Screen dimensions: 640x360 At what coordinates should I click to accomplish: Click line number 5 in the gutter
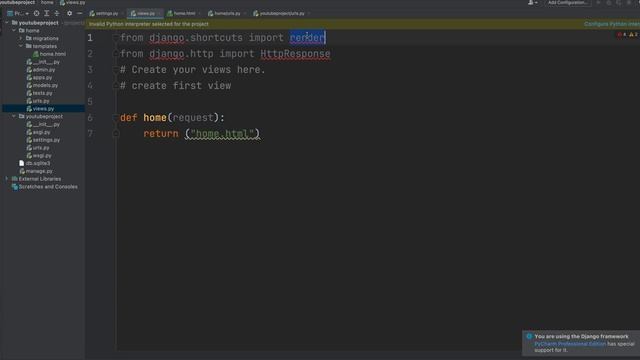[x=90, y=102]
